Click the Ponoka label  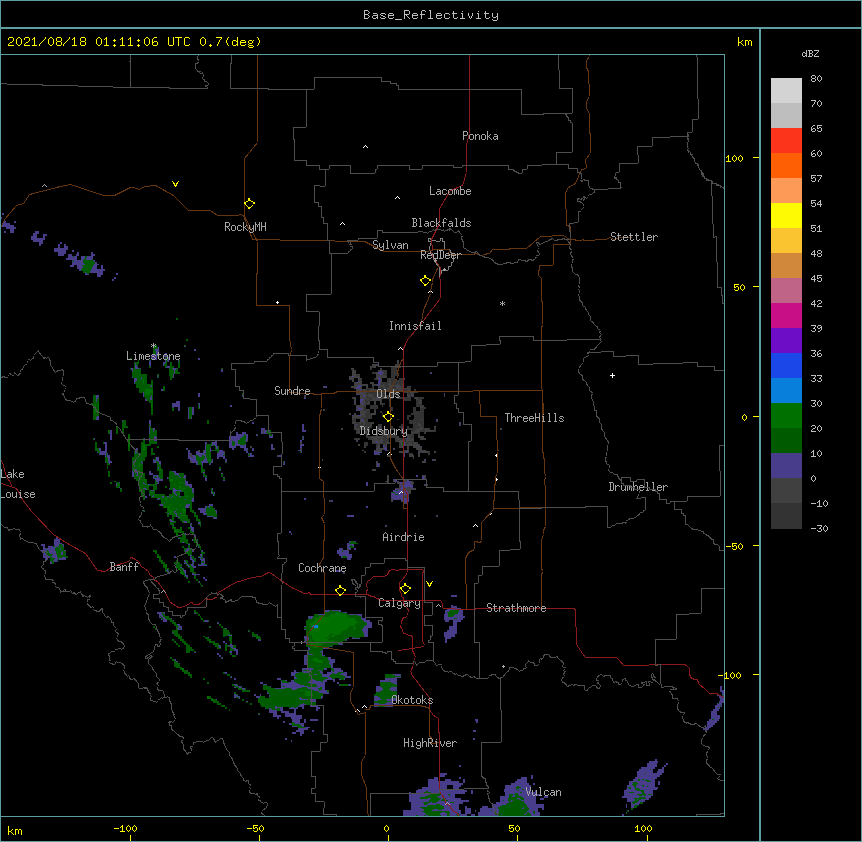(480, 136)
